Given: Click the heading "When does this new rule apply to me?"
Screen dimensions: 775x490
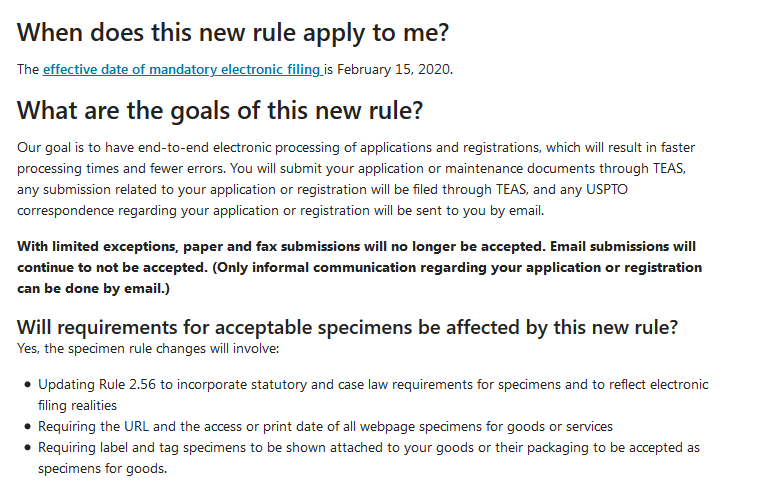Looking at the screenshot, I should tap(233, 32).
